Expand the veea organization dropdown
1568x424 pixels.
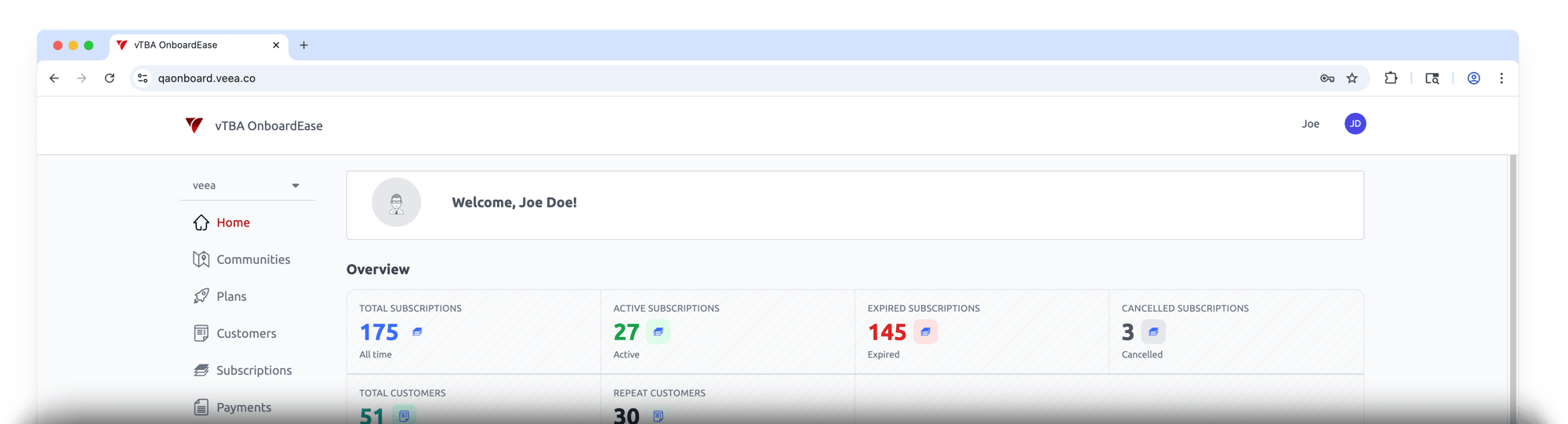click(247, 186)
